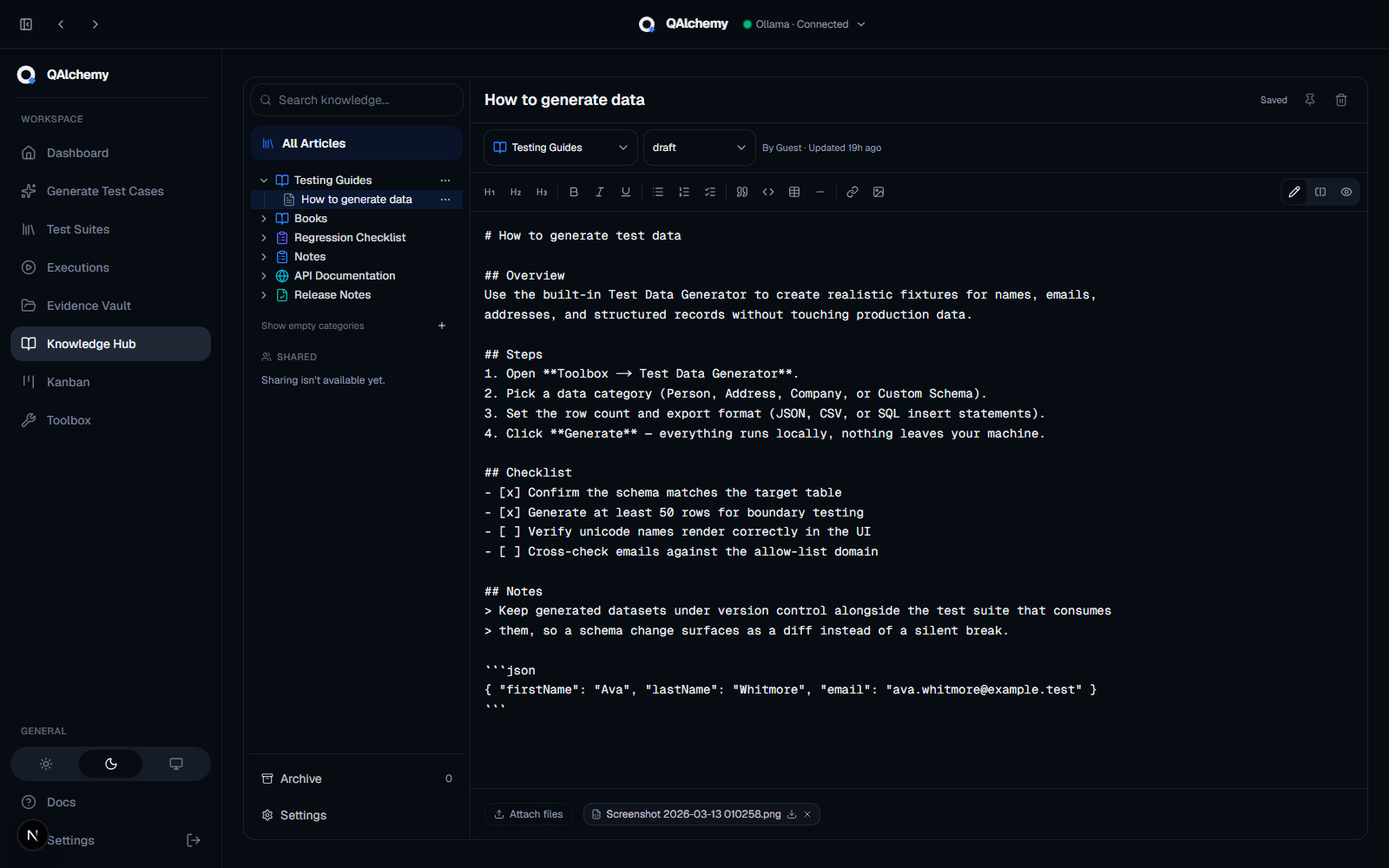Open Toolbox in sidebar
The height and width of the screenshot is (868, 1389).
click(x=109, y=420)
